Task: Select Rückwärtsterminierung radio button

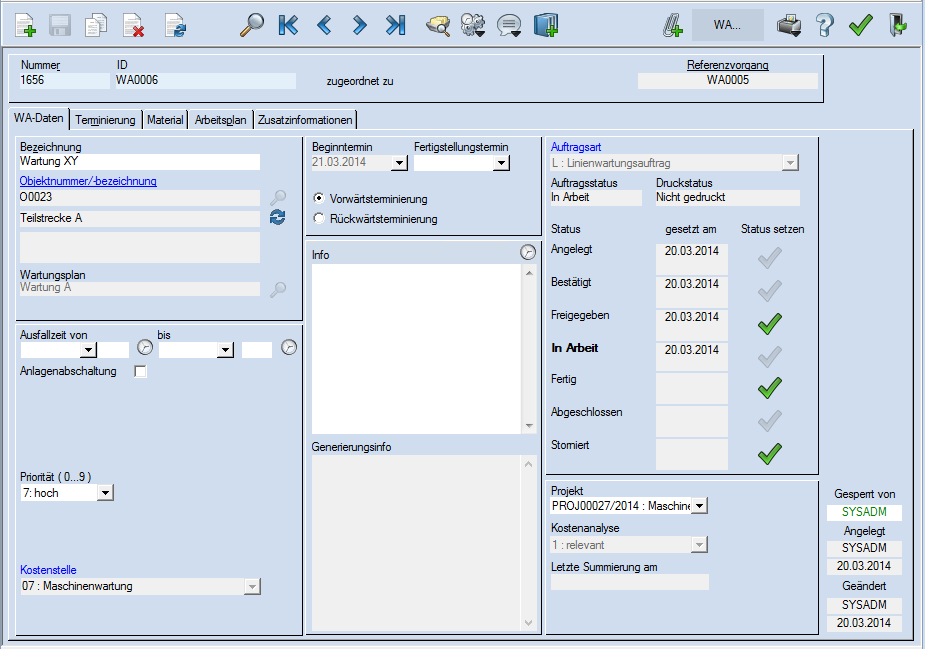Action: pos(320,218)
